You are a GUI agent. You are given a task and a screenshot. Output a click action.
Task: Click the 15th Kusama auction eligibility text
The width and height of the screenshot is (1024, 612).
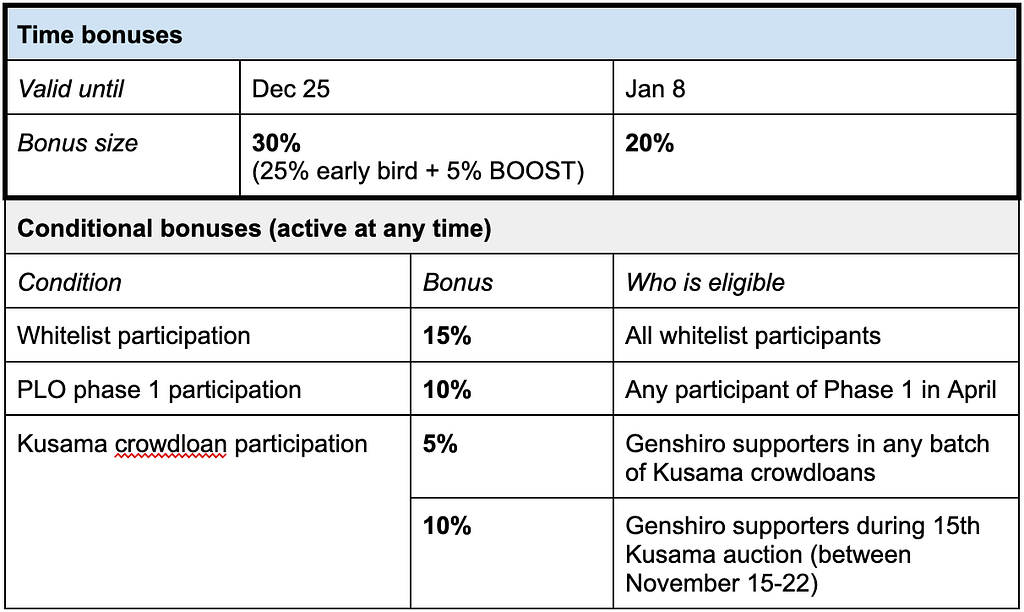click(x=803, y=554)
